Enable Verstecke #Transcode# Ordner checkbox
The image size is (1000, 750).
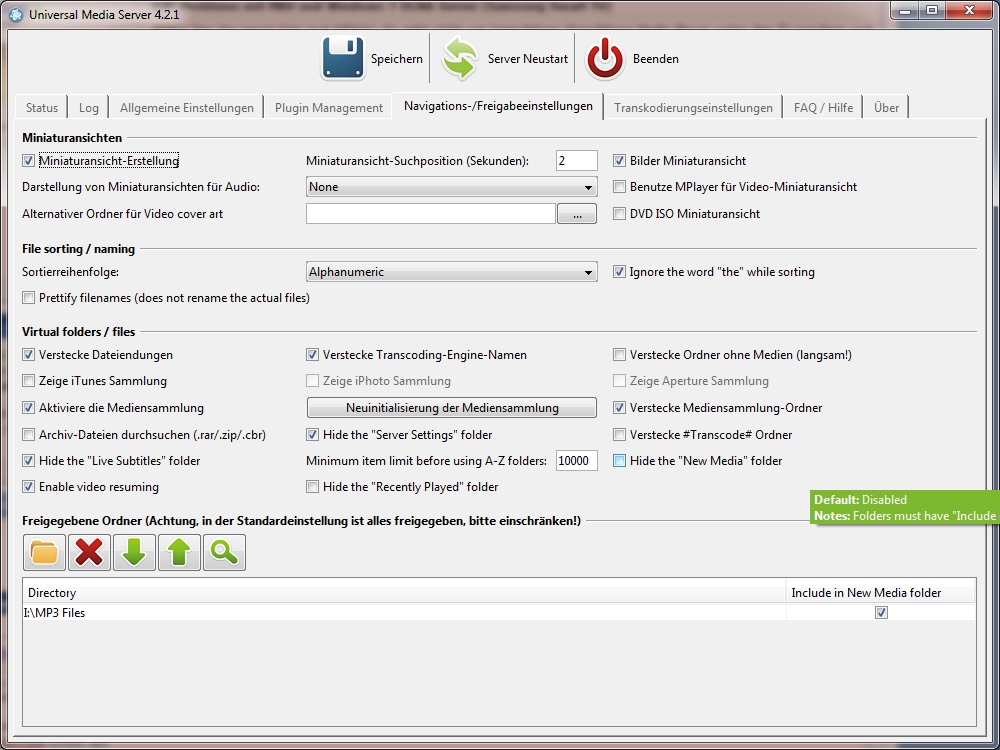point(619,435)
